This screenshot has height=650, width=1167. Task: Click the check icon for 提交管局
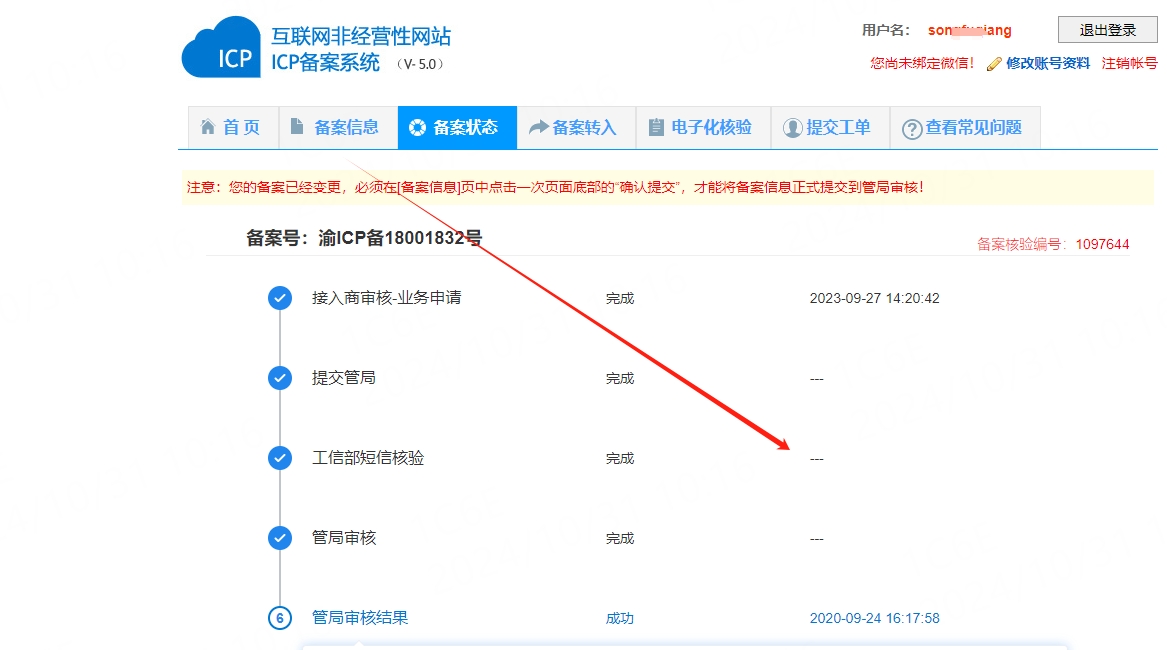(x=280, y=377)
